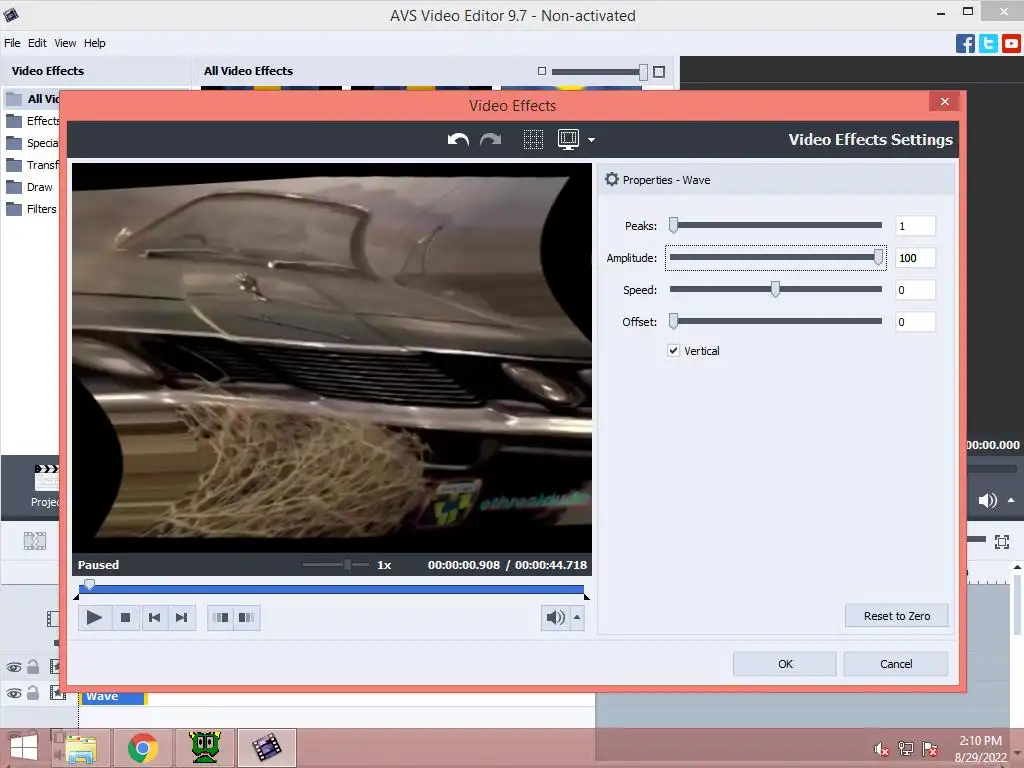Toggle the grid overlay in the preview

click(x=534, y=140)
